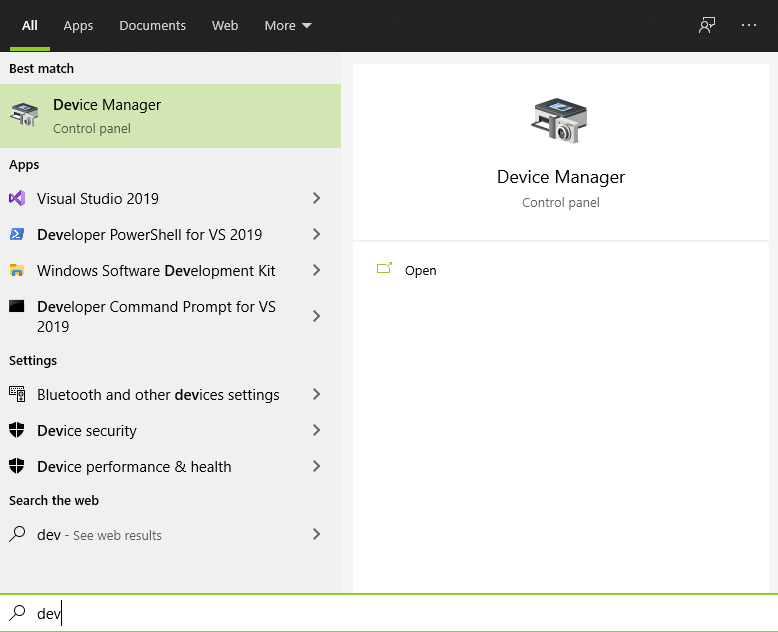This screenshot has width=778, height=632.
Task: Click the large Device Manager preview icon
Action: pos(559,121)
